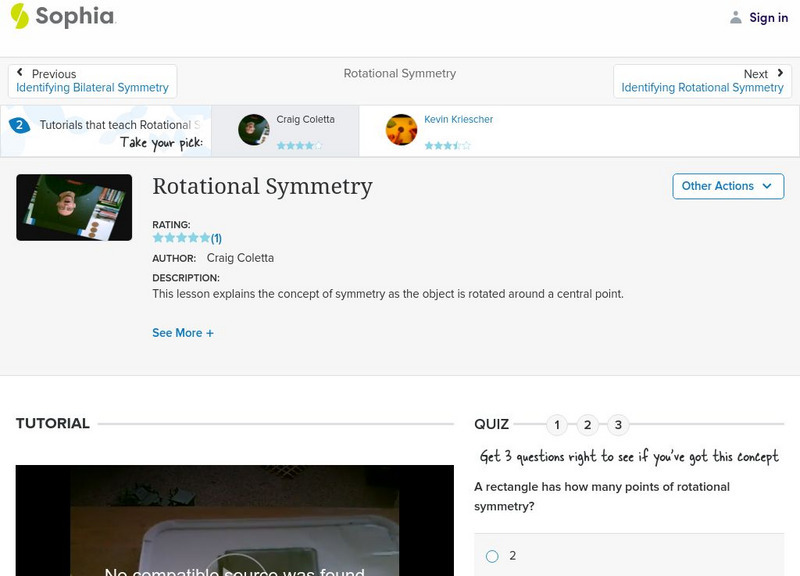Screen dimensions: 800x576
Task: Open the Other Actions dropdown
Action: coord(727,186)
